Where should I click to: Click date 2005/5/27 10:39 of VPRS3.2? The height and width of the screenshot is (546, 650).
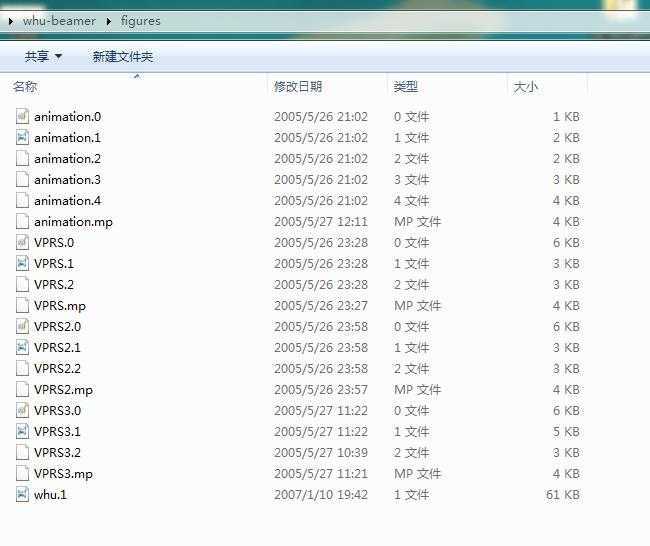click(x=321, y=453)
